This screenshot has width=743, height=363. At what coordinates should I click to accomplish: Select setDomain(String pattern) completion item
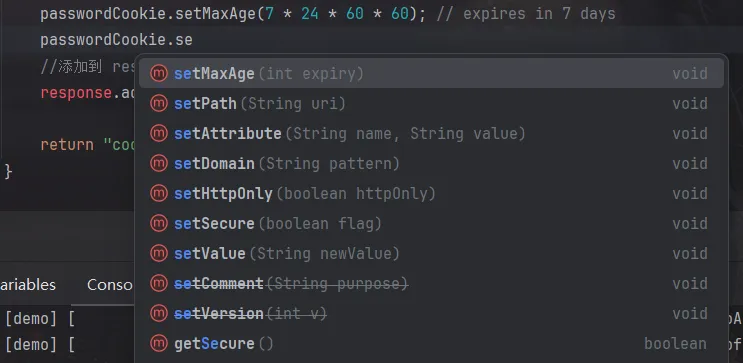431,163
